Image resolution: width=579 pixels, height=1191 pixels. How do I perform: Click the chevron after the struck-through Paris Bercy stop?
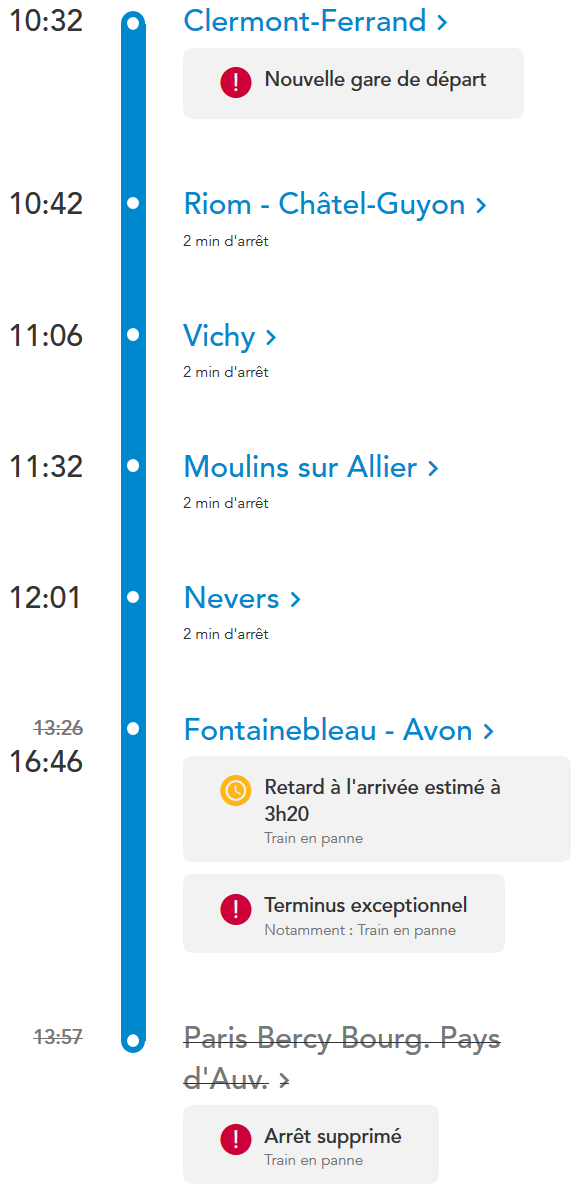click(x=283, y=1082)
